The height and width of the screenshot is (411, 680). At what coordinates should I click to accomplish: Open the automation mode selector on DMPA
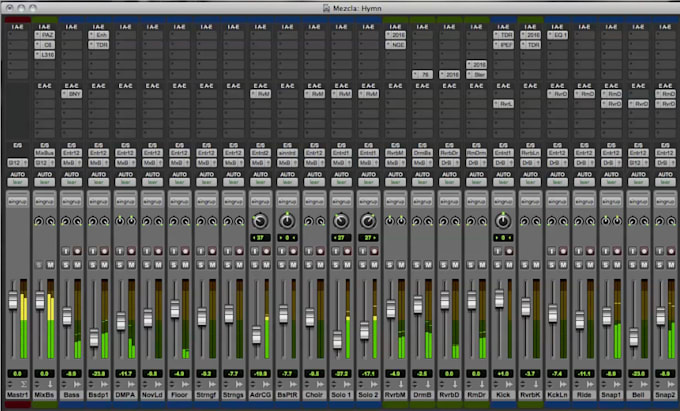coord(125,183)
